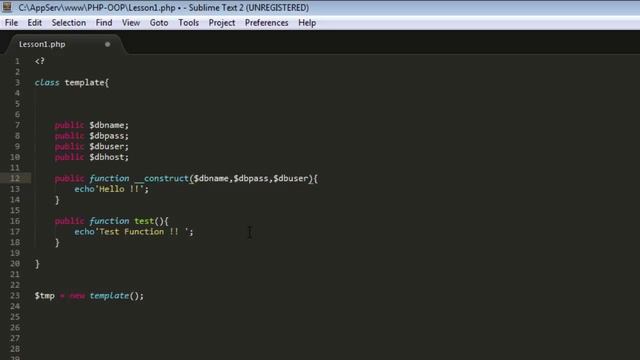Open the Project menu
The image size is (640, 360).
(x=222, y=23)
